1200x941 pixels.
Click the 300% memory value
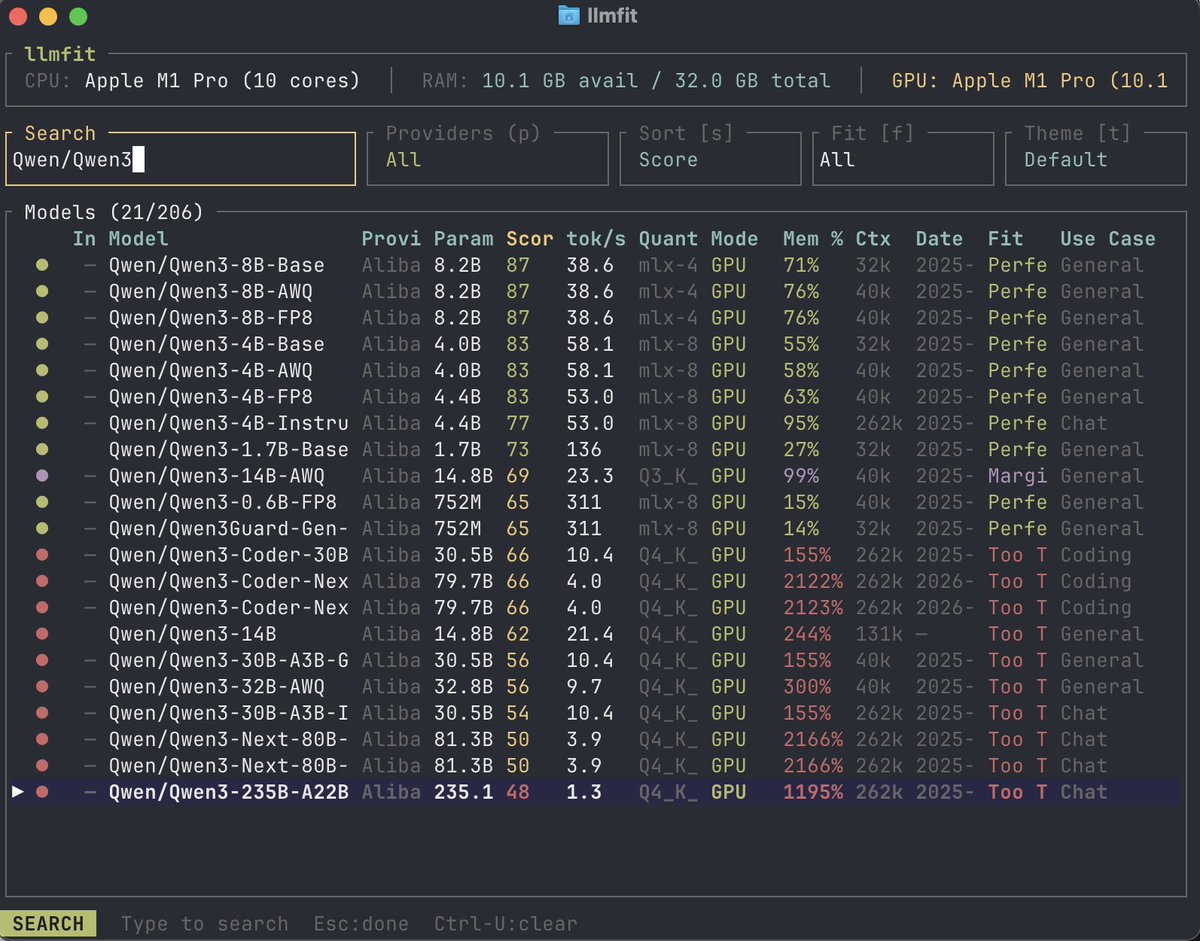[807, 687]
